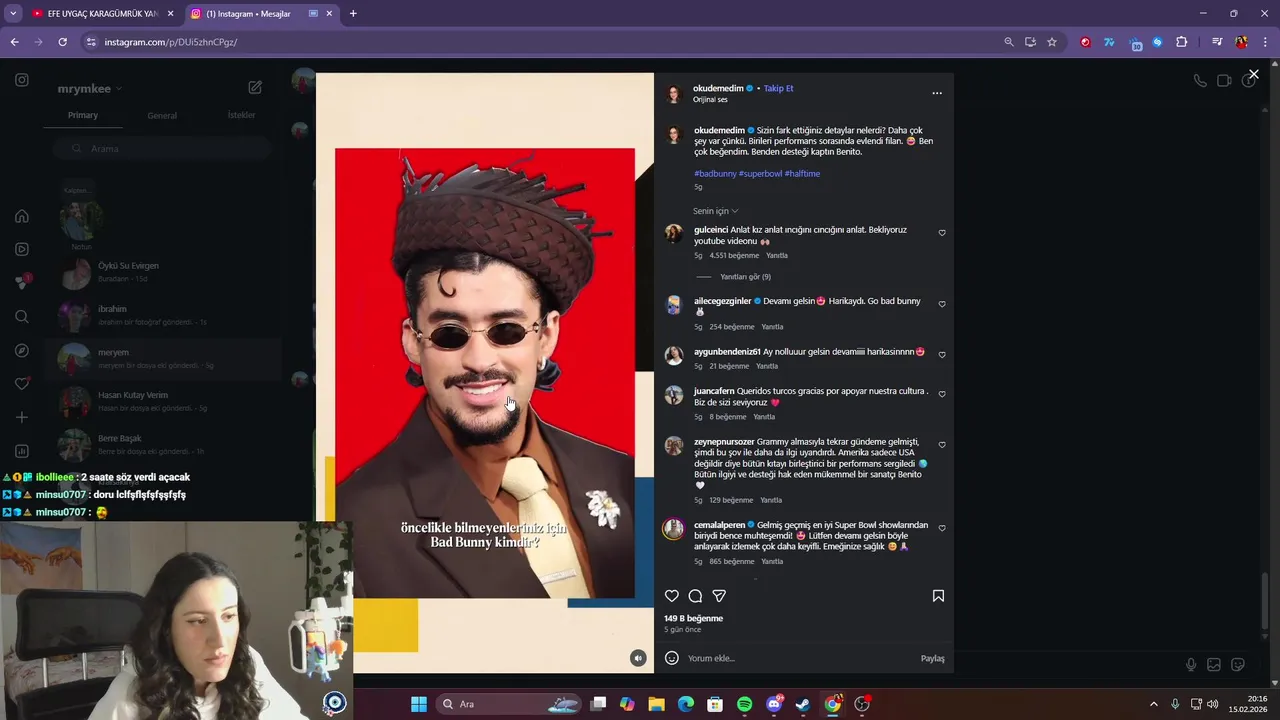
Task: Open Windows Start menu
Action: 419,704
